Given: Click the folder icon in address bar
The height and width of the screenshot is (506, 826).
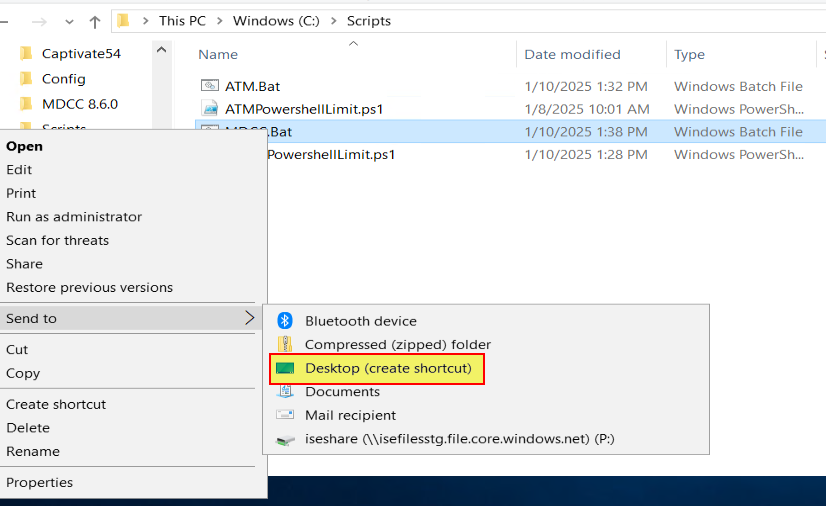Looking at the screenshot, I should [123, 21].
